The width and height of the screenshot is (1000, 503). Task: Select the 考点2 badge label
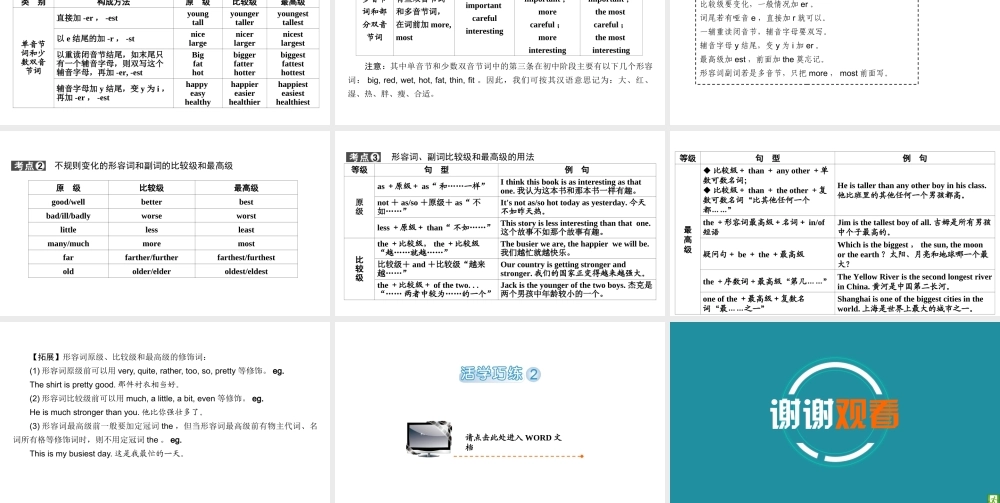(29, 166)
